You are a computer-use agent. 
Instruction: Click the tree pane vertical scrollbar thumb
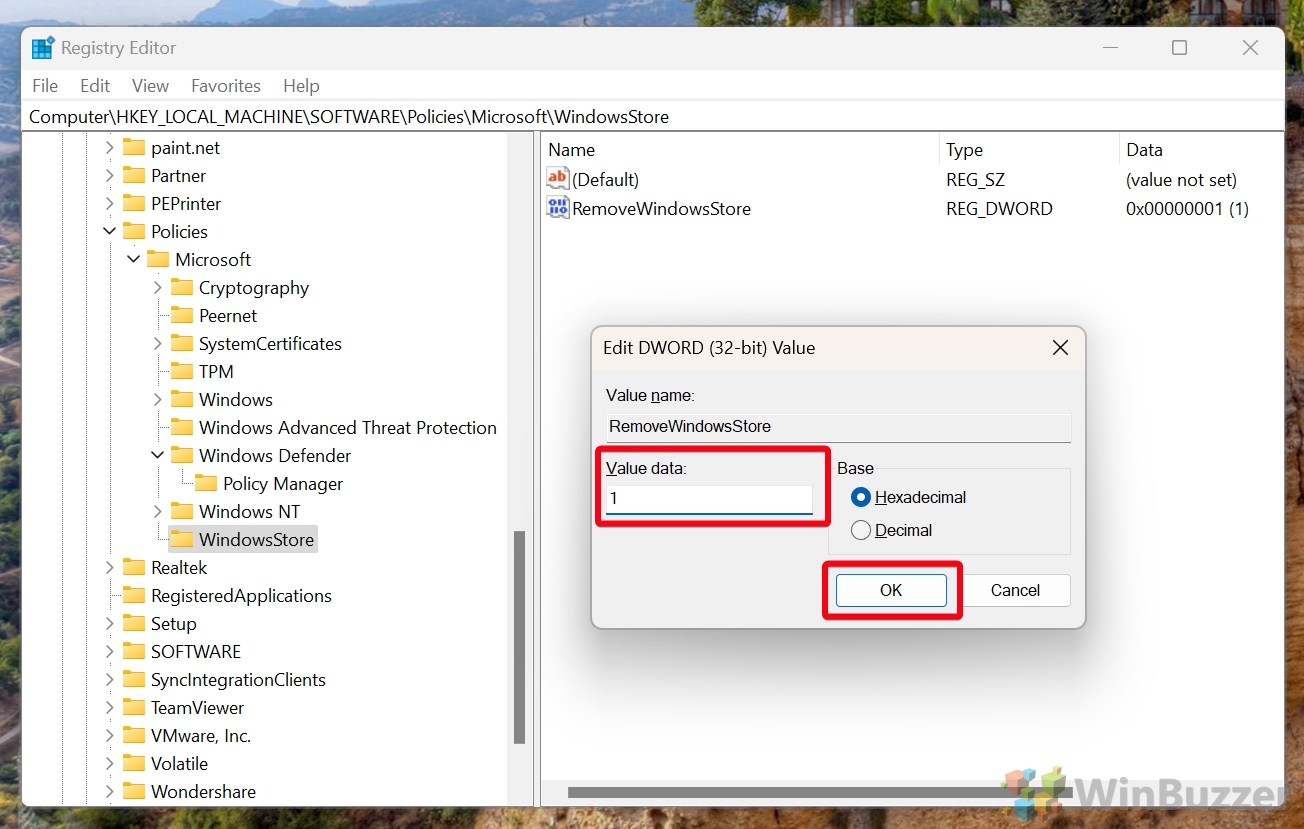tap(519, 637)
